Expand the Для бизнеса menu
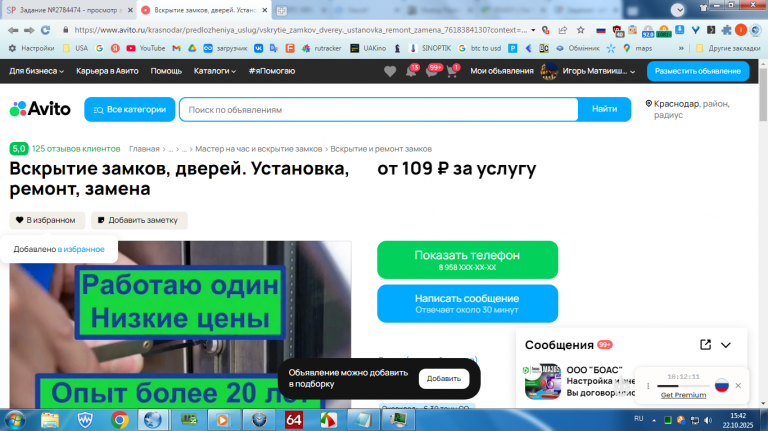Image resolution: width=768 pixels, height=431 pixels. [x=37, y=71]
